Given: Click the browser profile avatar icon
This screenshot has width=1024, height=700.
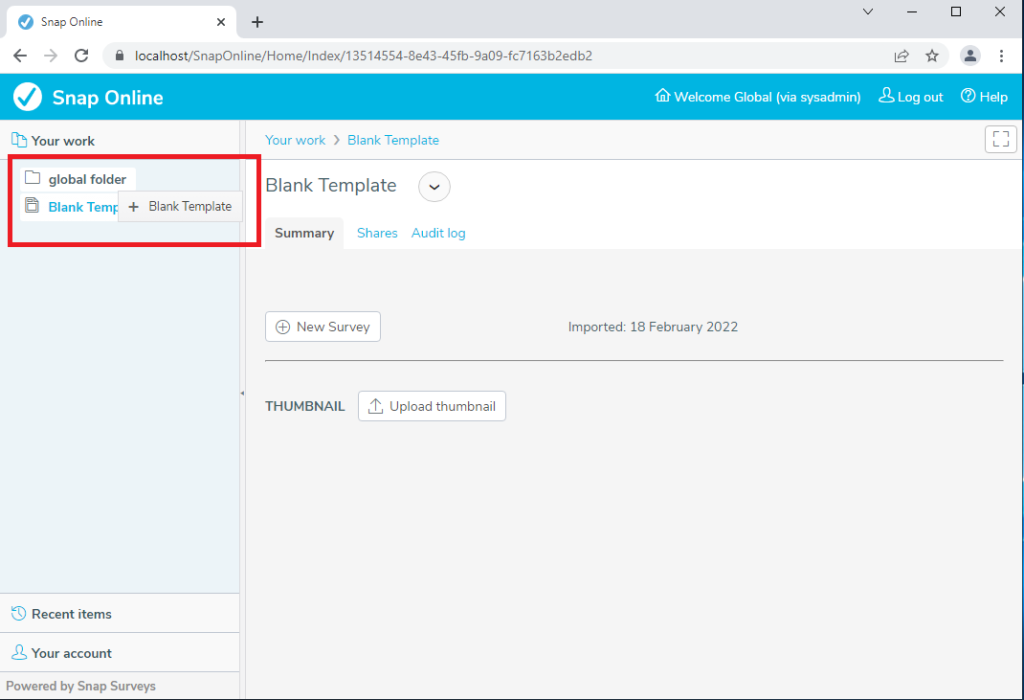Looking at the screenshot, I should [969, 56].
